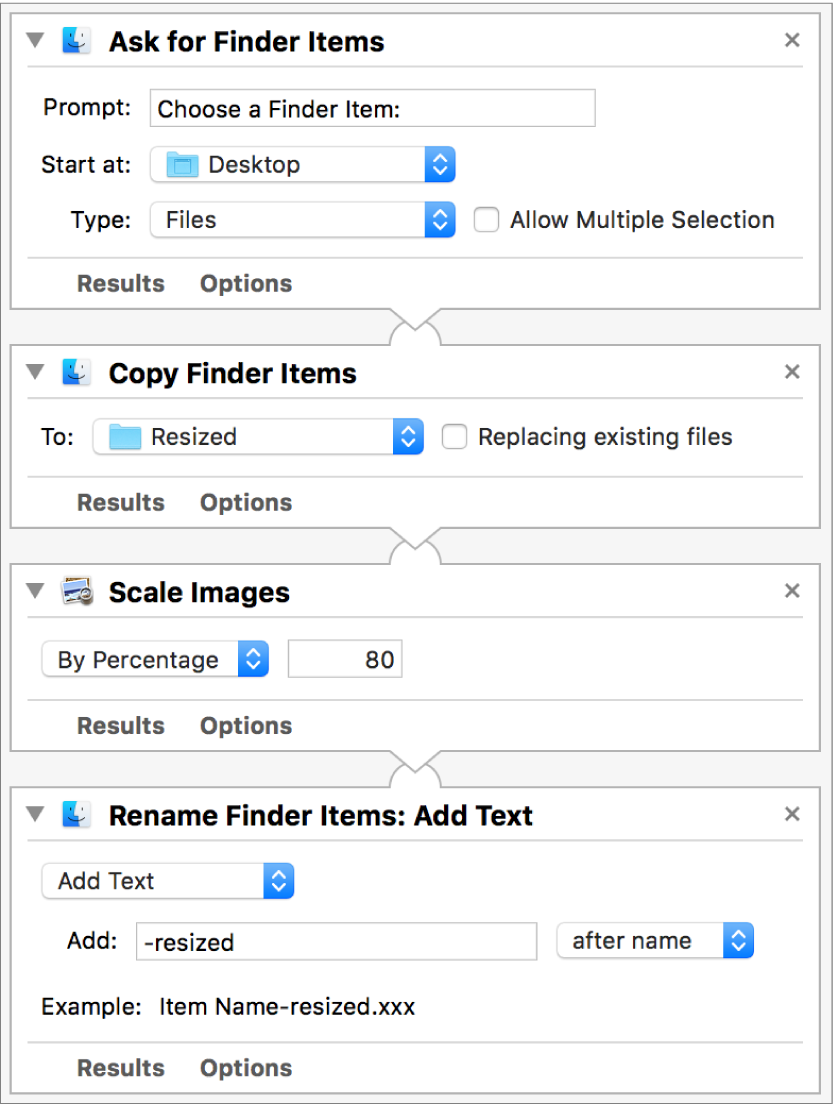Toggle Replacing existing files checkbox
The image size is (835, 1104).
(455, 437)
